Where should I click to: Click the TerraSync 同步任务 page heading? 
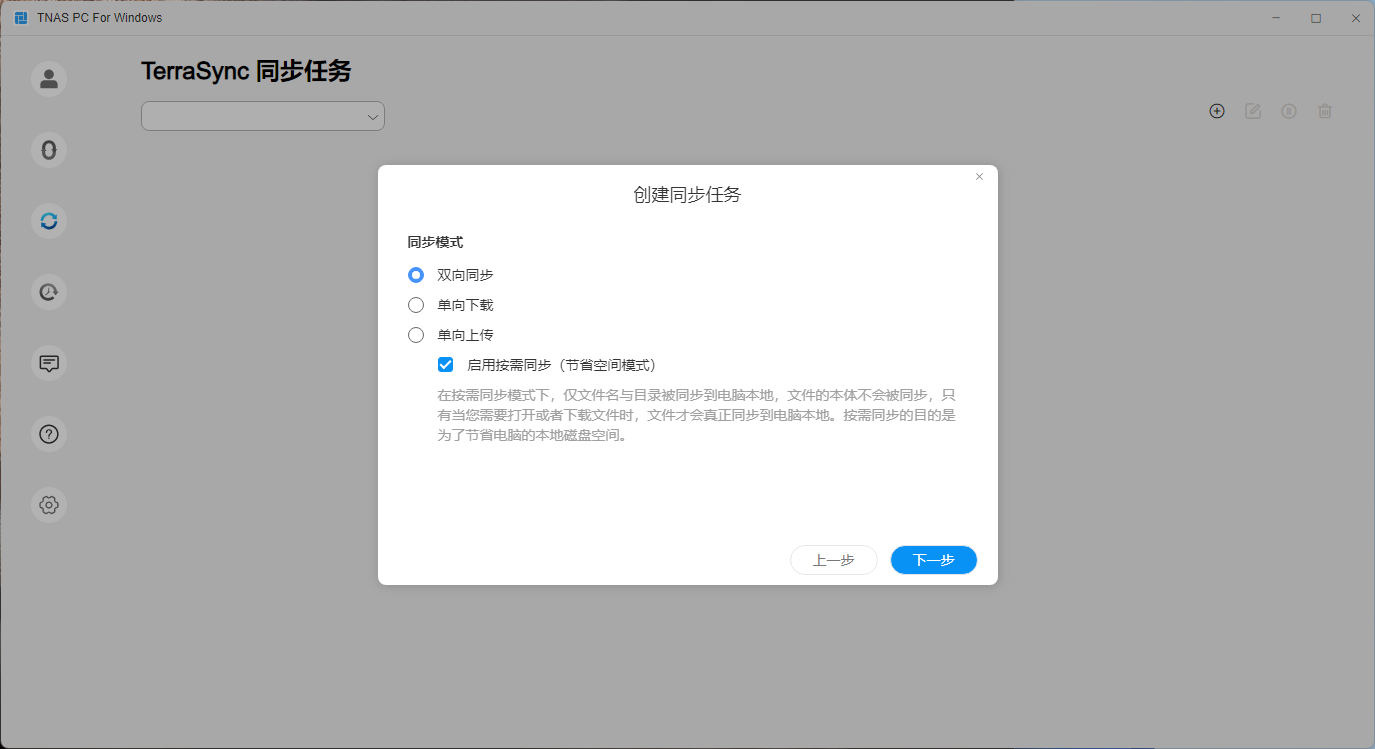(x=246, y=72)
